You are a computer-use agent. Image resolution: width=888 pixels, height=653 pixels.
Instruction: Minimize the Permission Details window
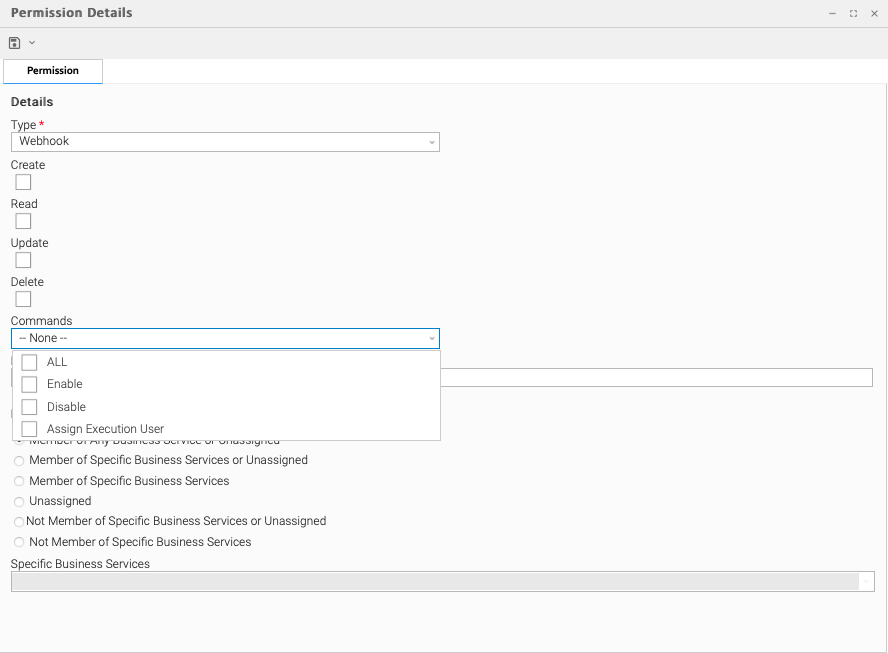coord(832,14)
